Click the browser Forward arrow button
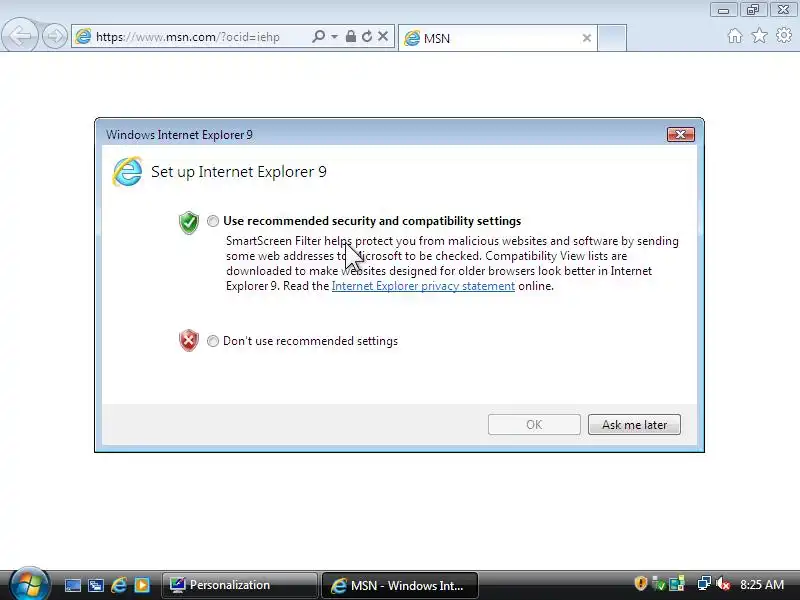Image resolution: width=800 pixels, height=600 pixels. pos(55,37)
